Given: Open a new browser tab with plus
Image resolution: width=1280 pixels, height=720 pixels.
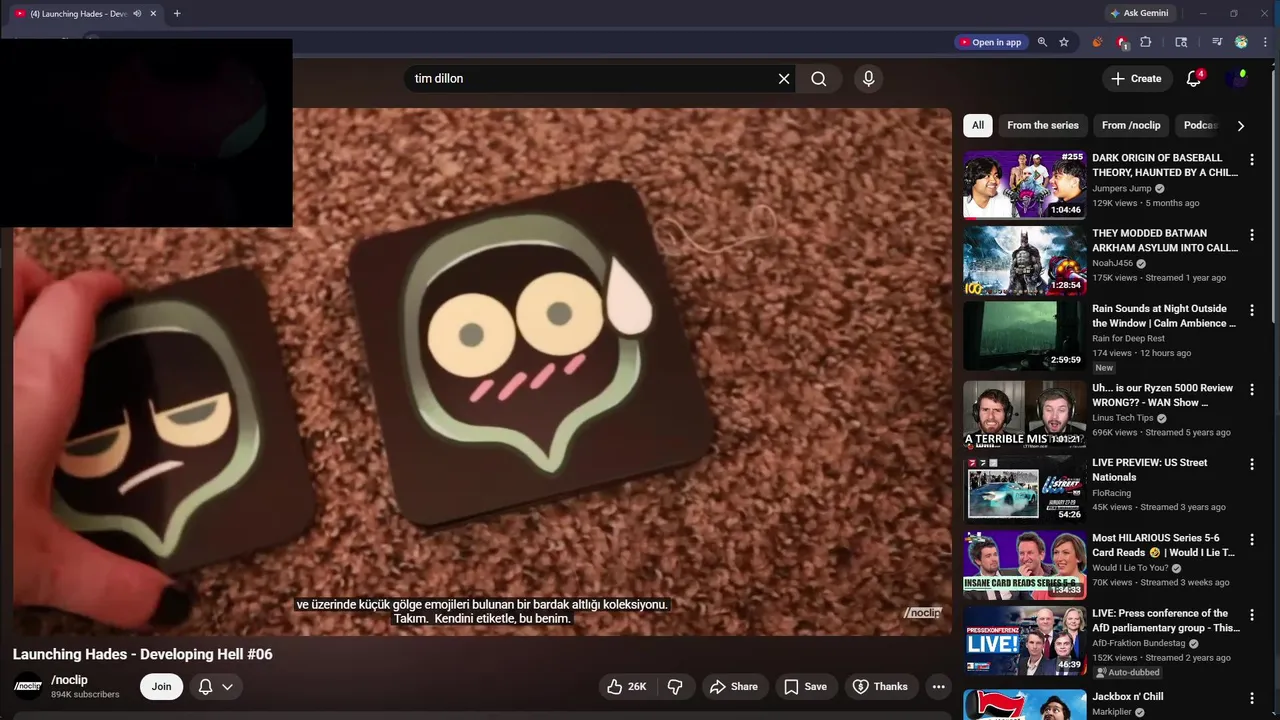Looking at the screenshot, I should click(177, 14).
